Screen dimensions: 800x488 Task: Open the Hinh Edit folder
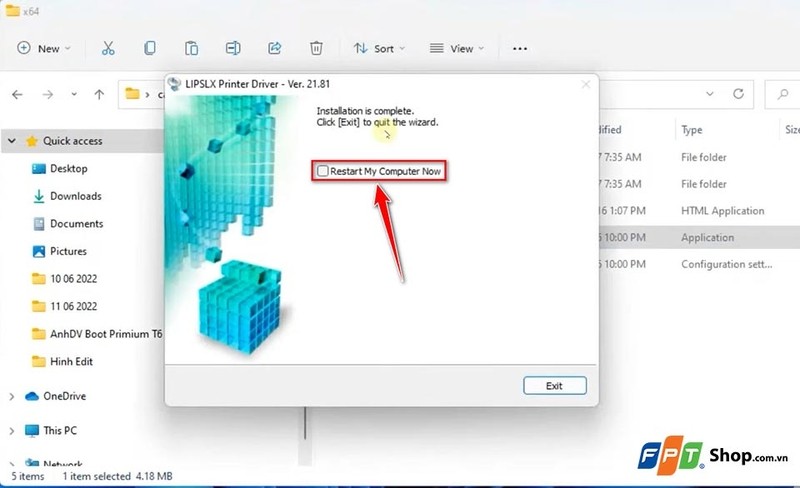[71, 361]
